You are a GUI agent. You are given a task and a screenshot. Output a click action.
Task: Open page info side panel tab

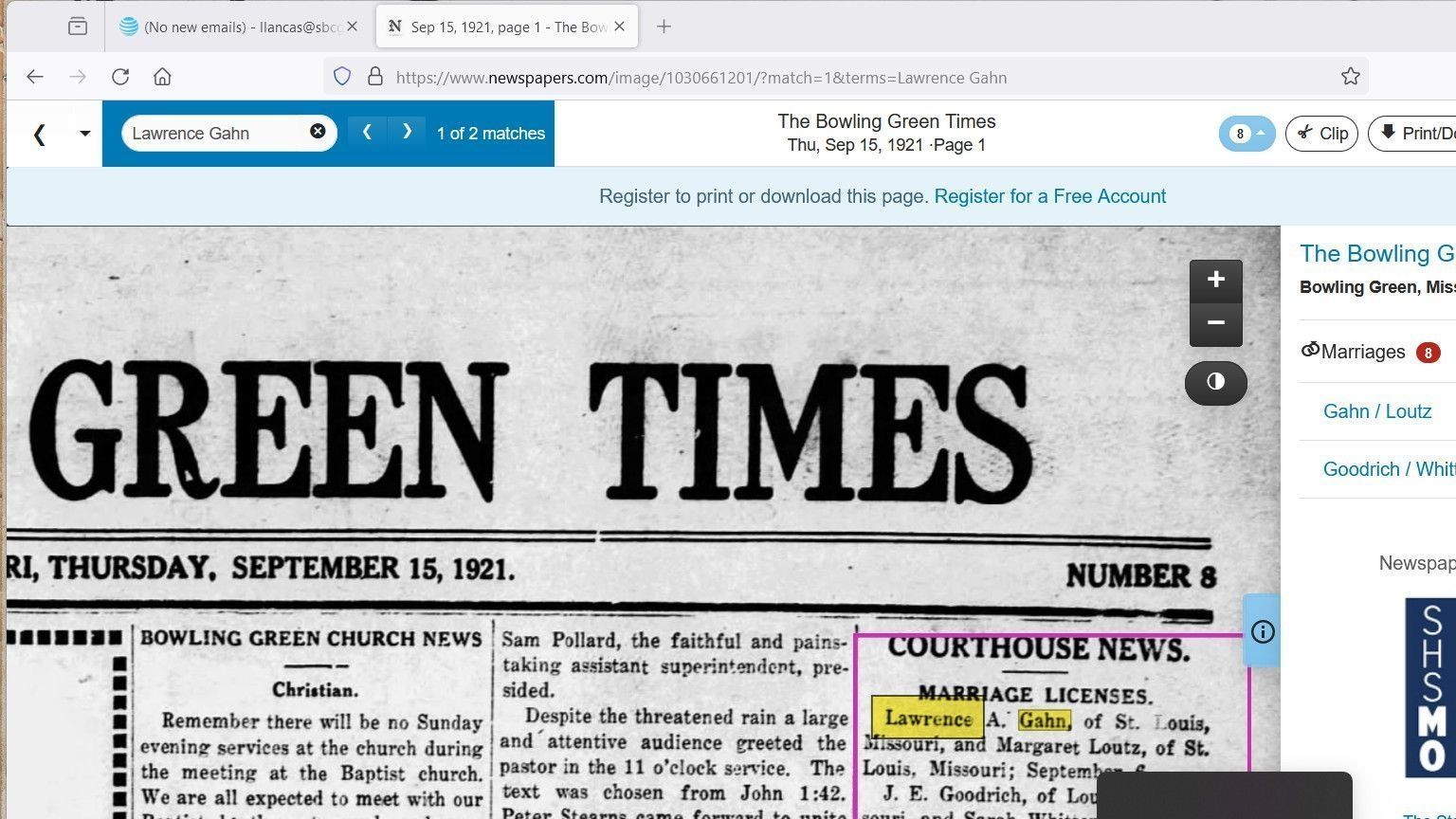point(1262,631)
